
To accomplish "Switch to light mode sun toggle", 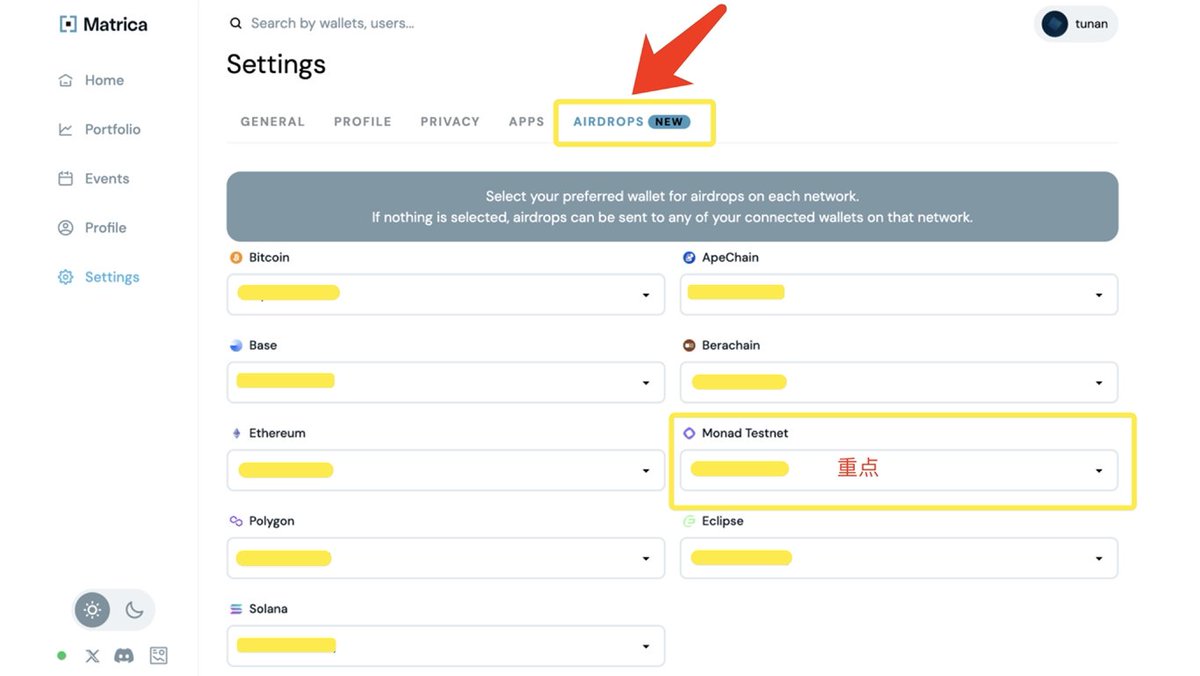I will point(93,609).
